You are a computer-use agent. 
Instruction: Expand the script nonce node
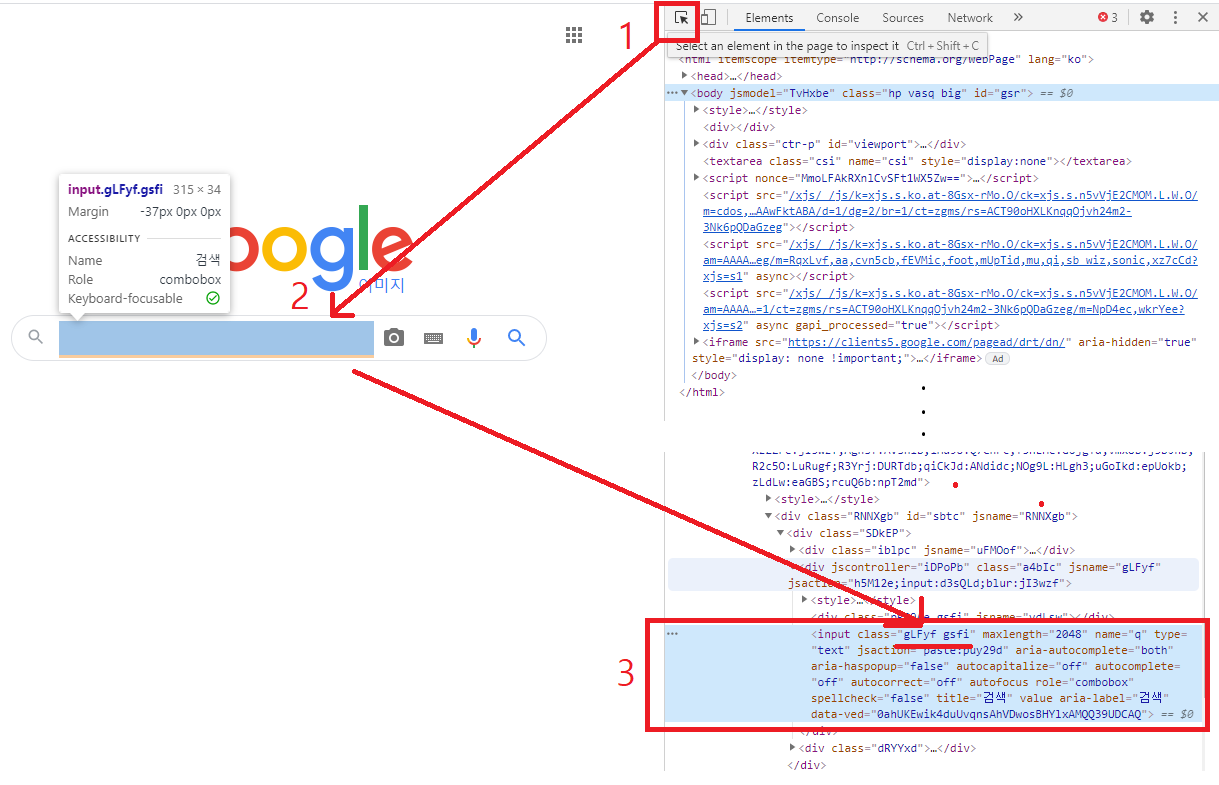(x=697, y=178)
